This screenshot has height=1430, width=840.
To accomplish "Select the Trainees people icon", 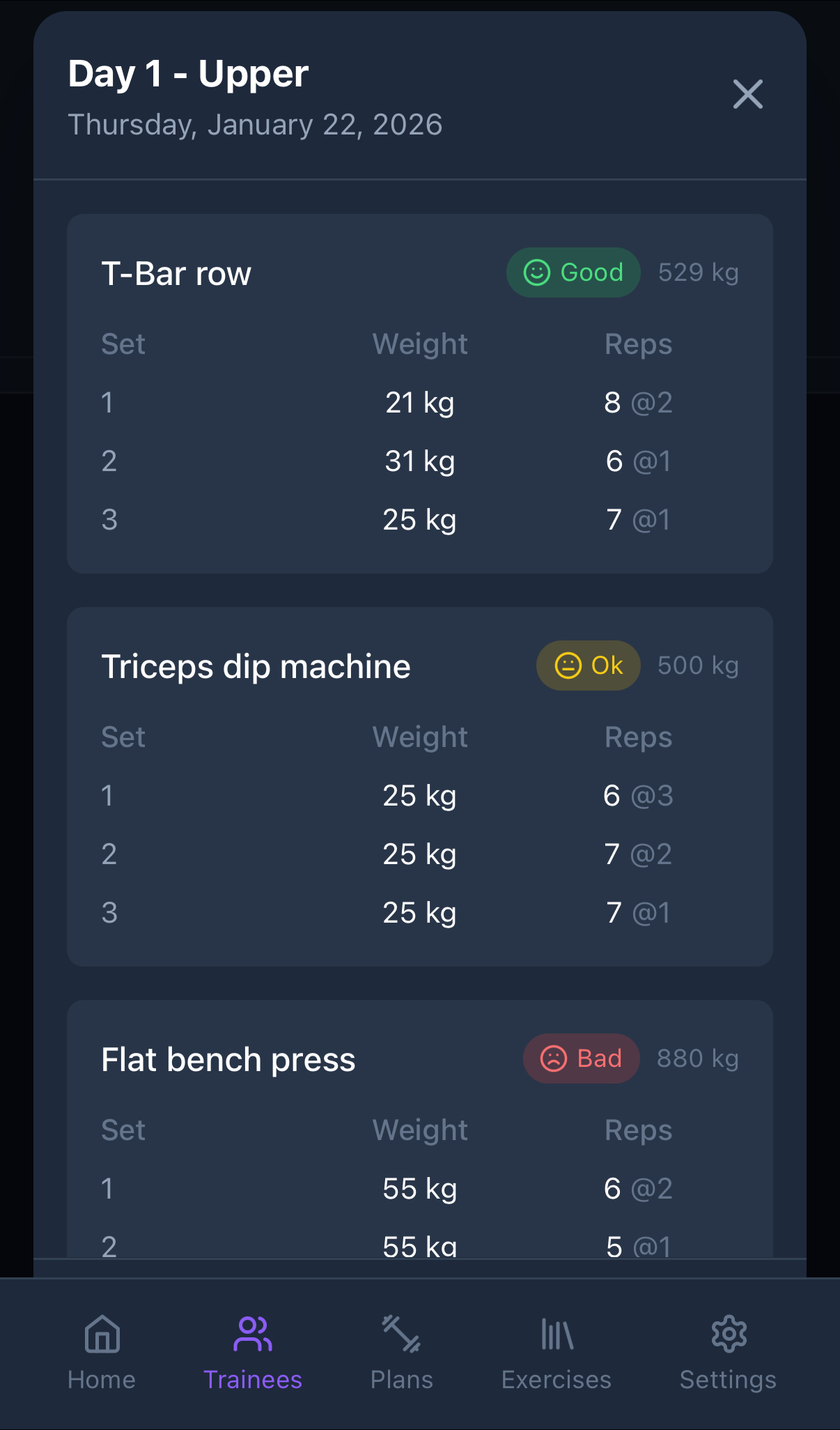I will (x=252, y=1332).
